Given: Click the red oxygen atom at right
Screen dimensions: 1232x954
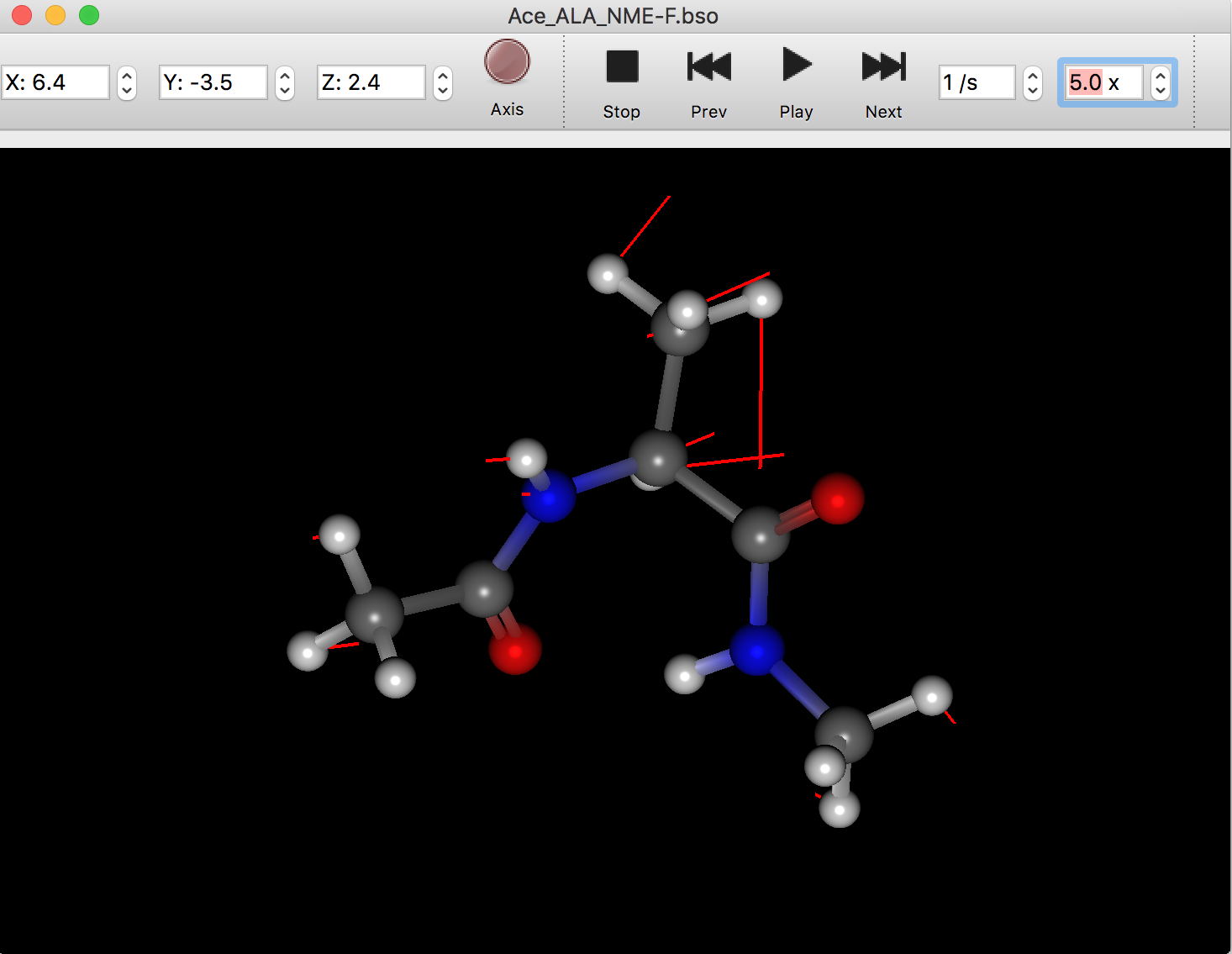Looking at the screenshot, I should click(837, 498).
